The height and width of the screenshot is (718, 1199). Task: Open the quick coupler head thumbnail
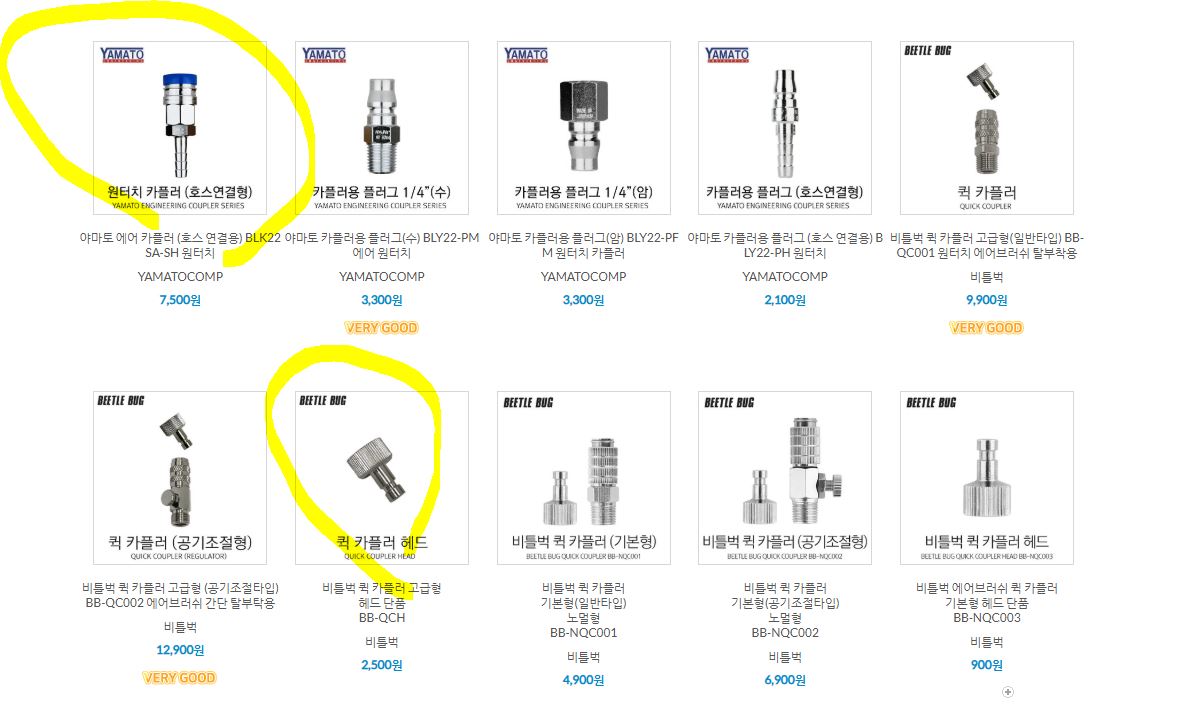pyautogui.click(x=382, y=478)
